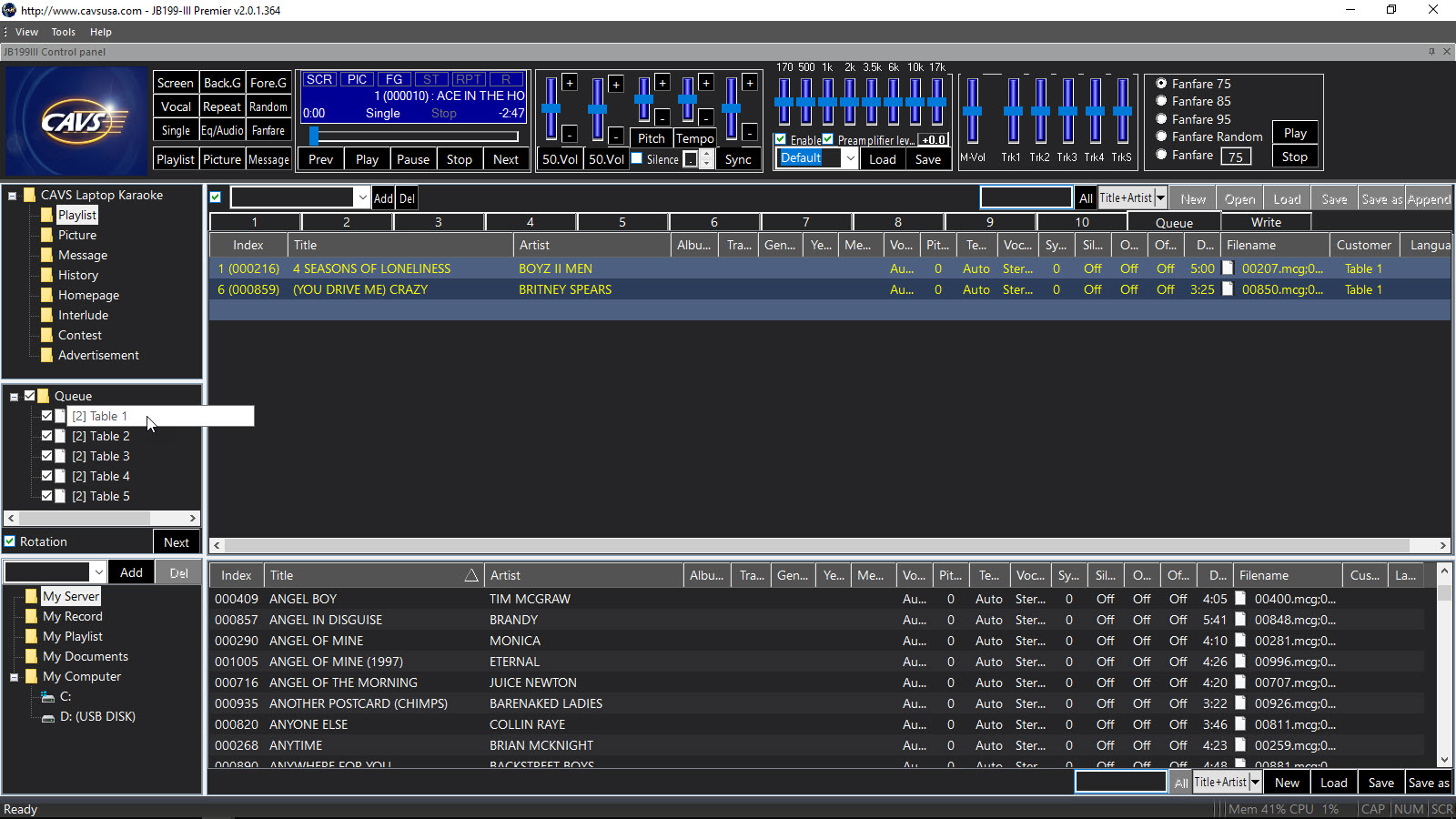1456x819 pixels.
Task: Click plus button above Sync slider
Action: [x=750, y=83]
